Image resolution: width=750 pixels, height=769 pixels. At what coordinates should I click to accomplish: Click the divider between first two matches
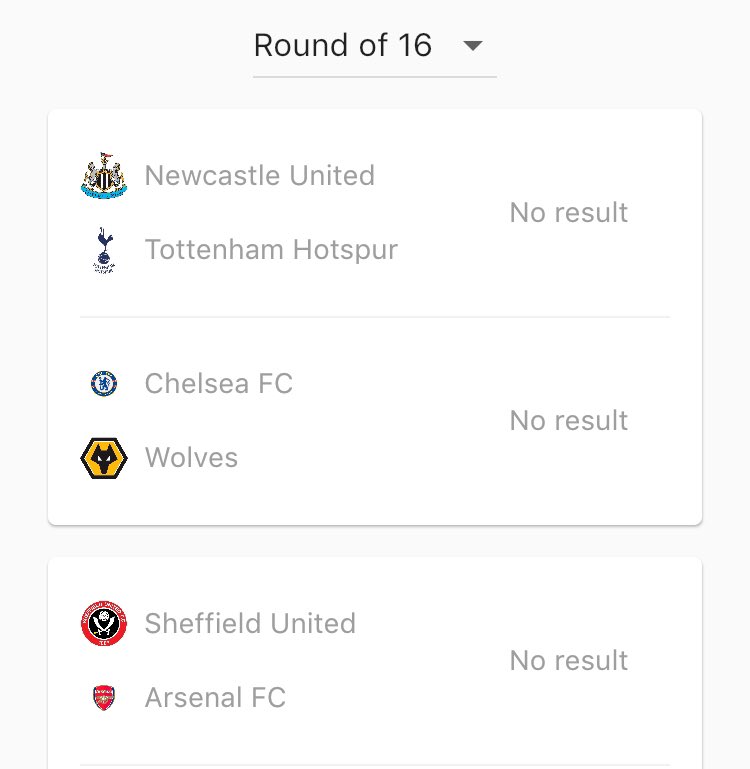point(375,317)
